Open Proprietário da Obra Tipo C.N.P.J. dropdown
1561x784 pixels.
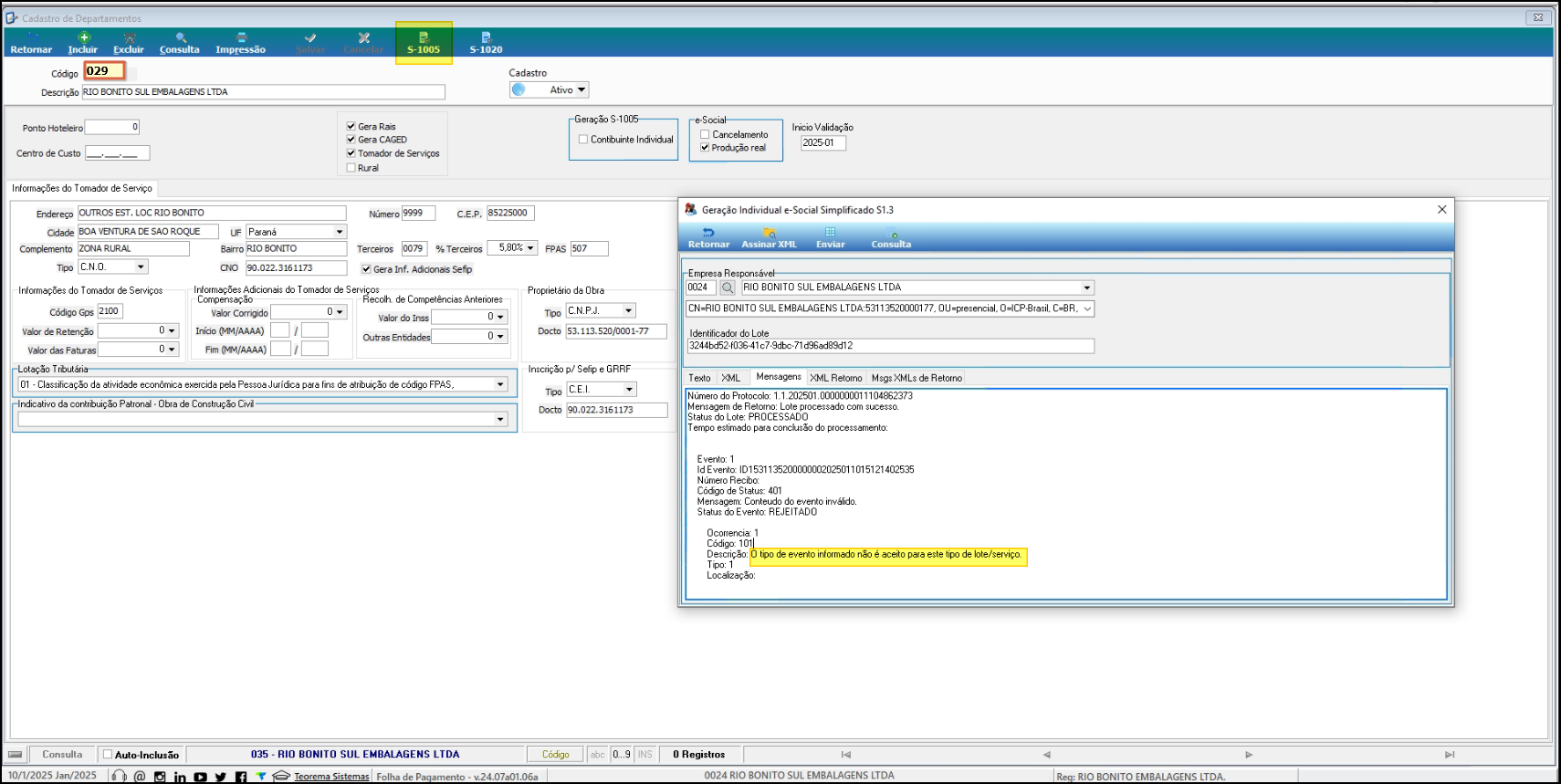628,311
